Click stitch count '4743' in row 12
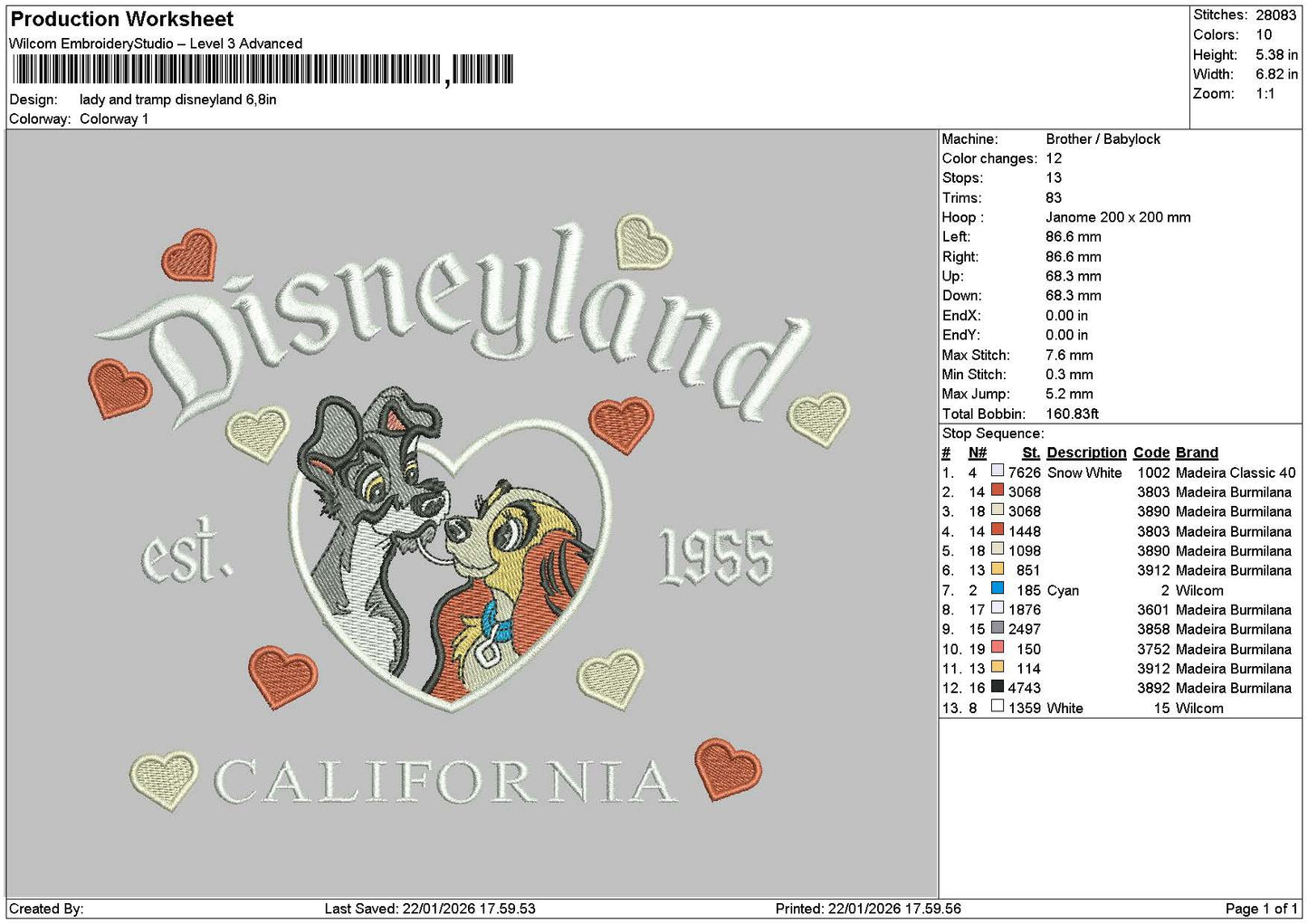This screenshot has width=1308, height=924. pyautogui.click(x=1025, y=688)
